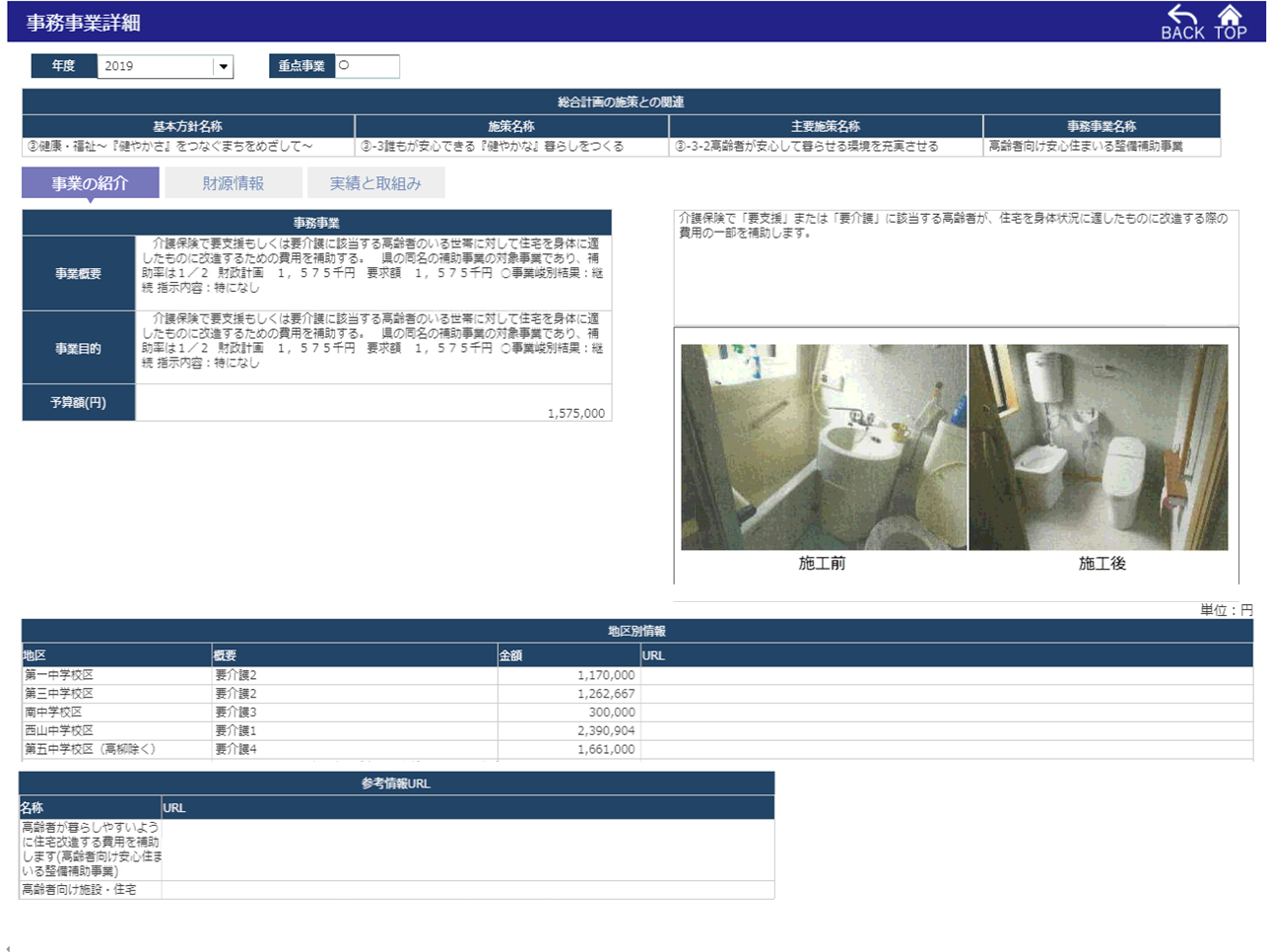The width and height of the screenshot is (1270, 952).
Task: Switch to the 財源情報 tab
Action: point(234,183)
